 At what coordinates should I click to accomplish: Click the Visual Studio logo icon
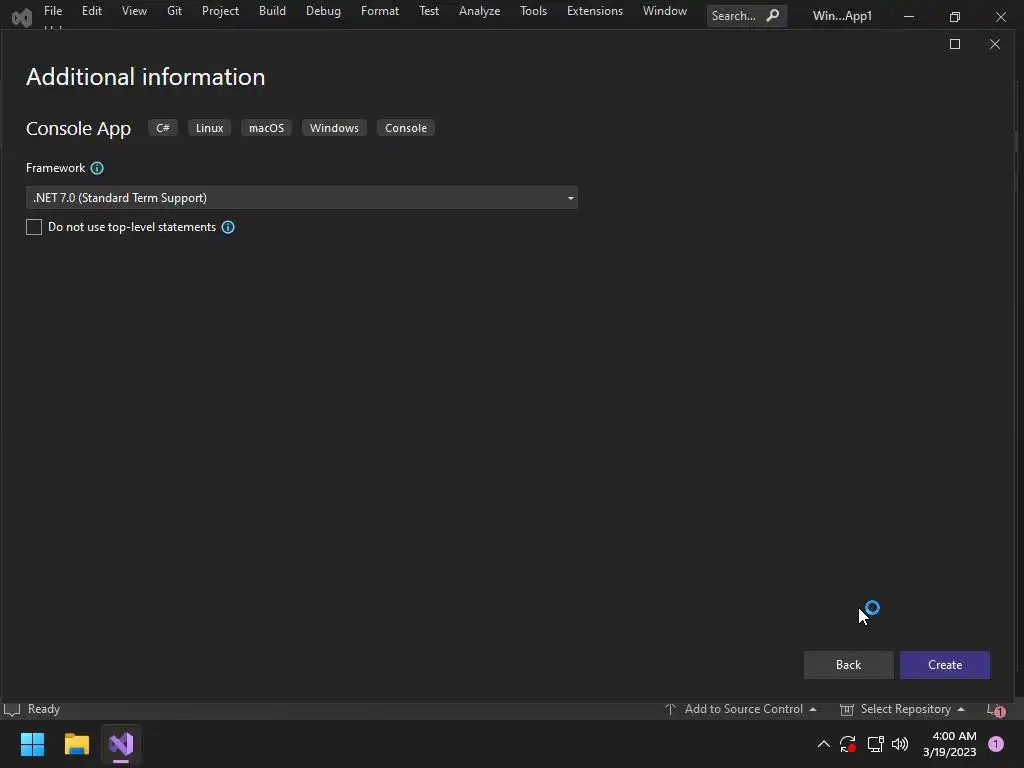point(22,18)
